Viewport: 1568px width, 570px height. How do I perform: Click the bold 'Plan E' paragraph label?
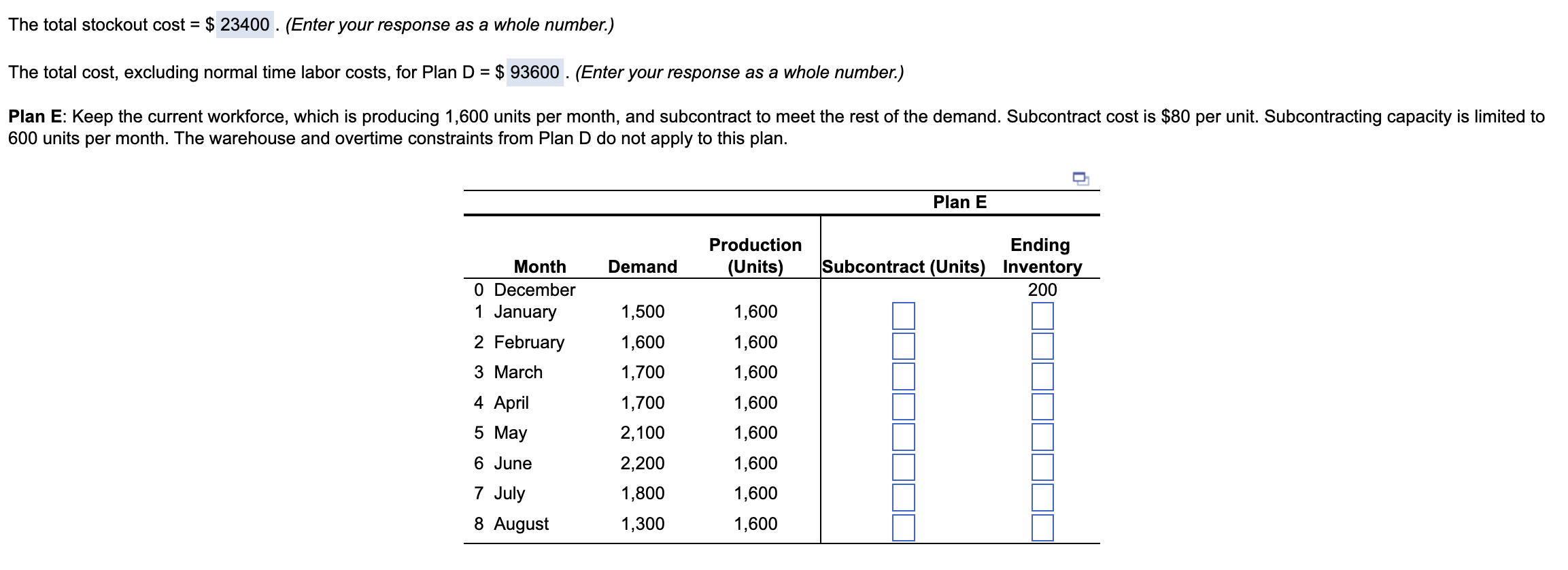35,116
